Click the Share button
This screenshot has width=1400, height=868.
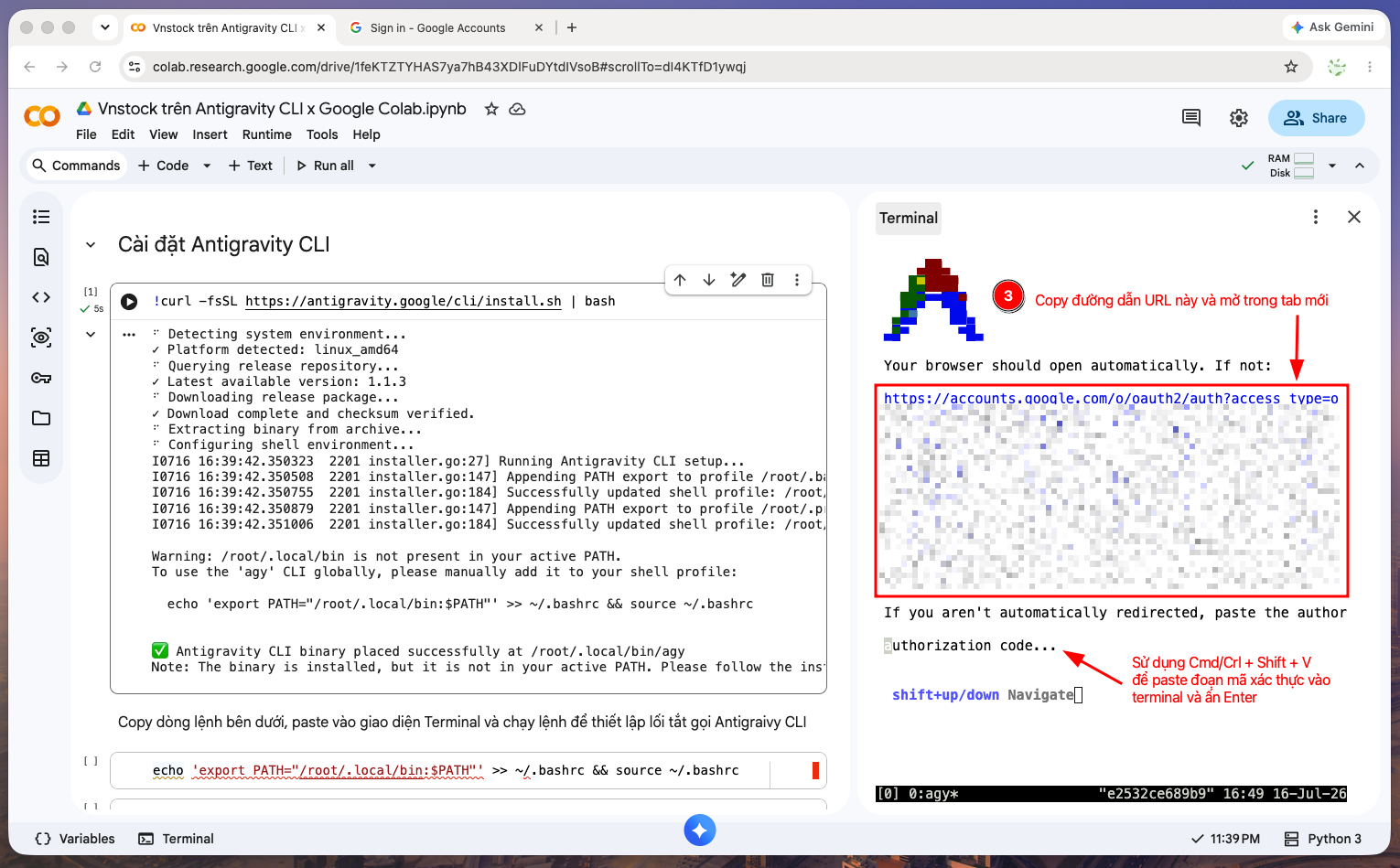click(1316, 118)
